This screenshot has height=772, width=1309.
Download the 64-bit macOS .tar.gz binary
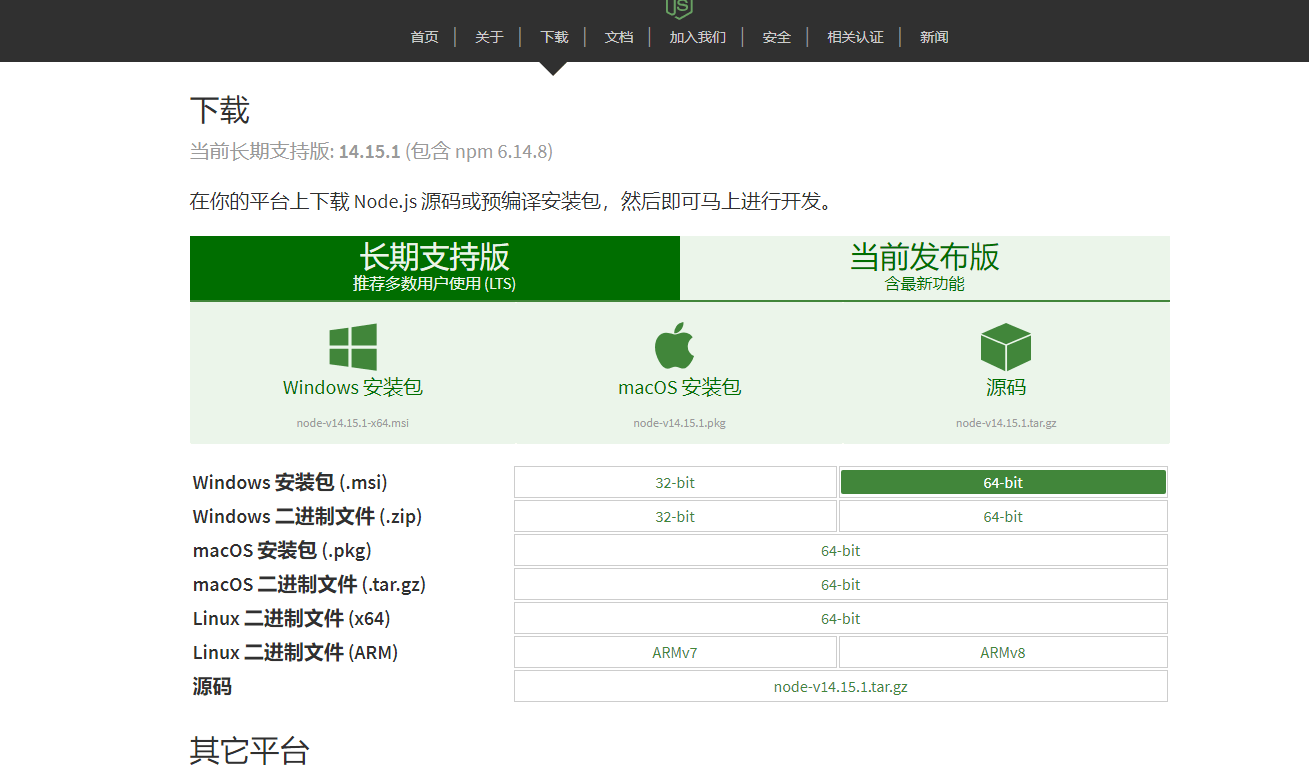point(841,584)
